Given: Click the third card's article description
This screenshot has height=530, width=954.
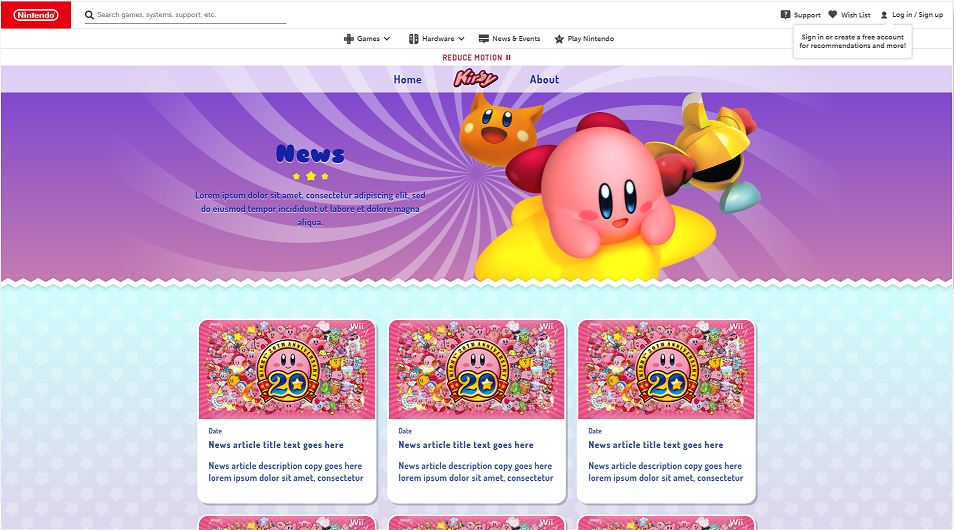Looking at the screenshot, I should [665, 472].
